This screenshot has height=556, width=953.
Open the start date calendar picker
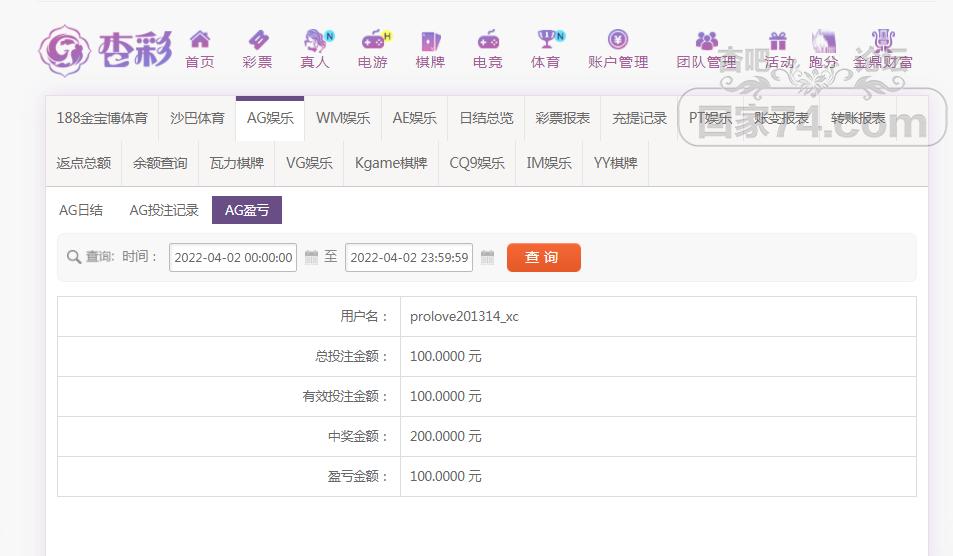click(x=311, y=258)
